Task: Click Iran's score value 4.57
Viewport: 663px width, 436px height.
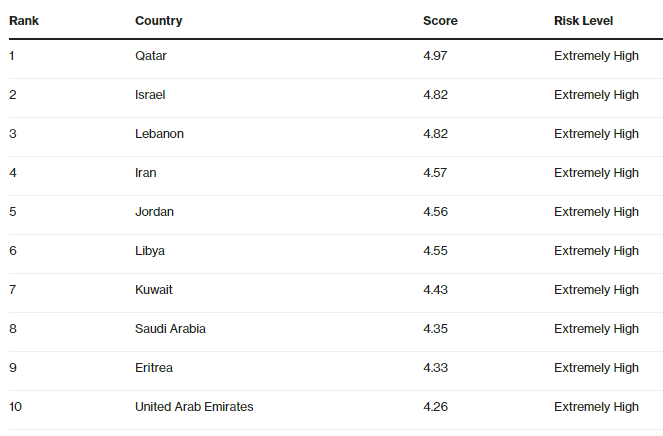Action: click(x=435, y=173)
